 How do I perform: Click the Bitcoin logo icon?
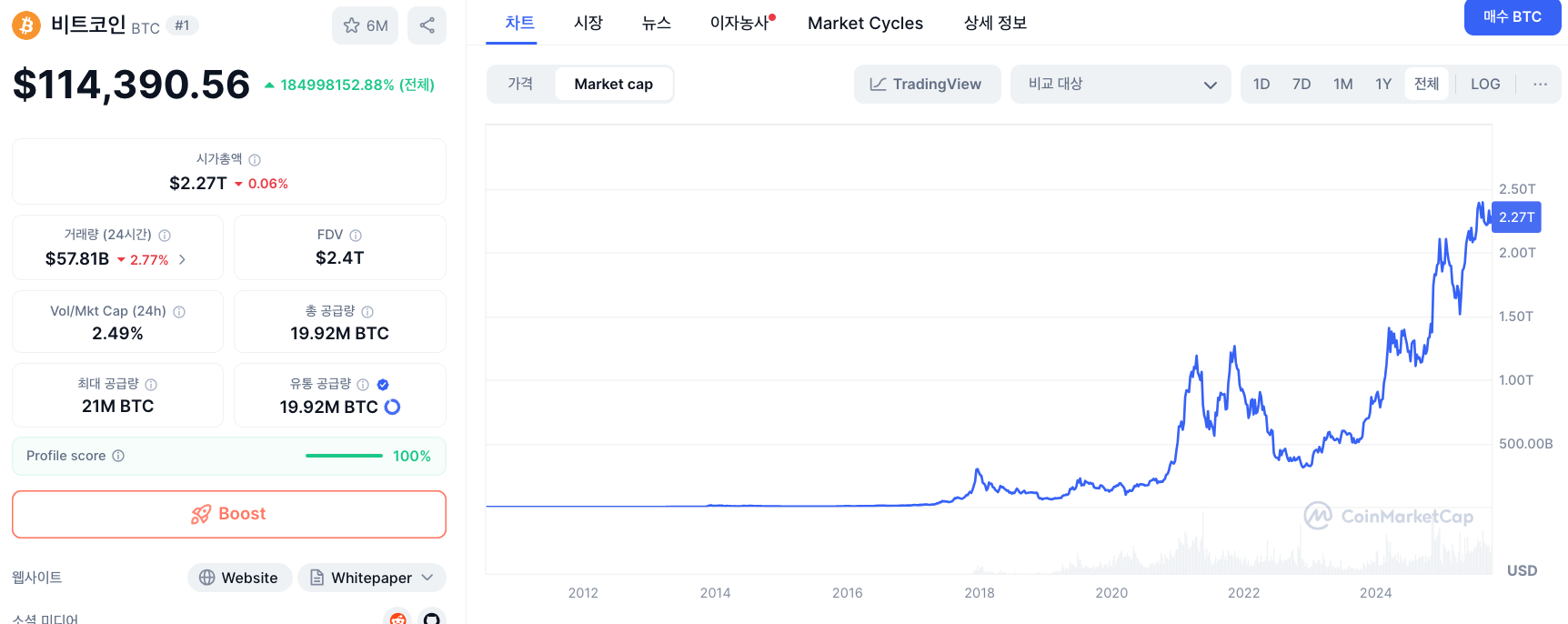pyautogui.click(x=26, y=25)
